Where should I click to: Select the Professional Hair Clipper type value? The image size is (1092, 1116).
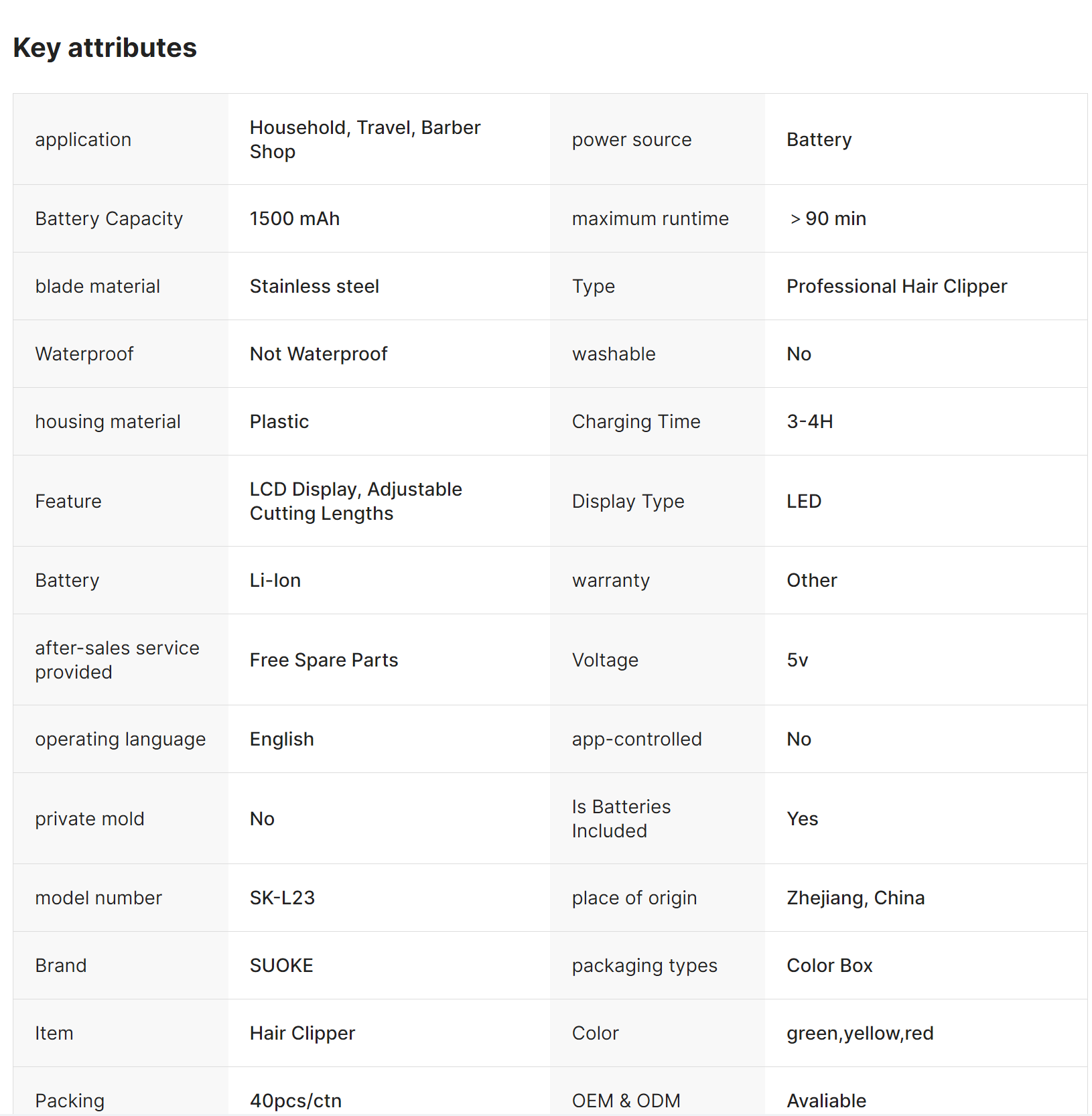coord(896,286)
